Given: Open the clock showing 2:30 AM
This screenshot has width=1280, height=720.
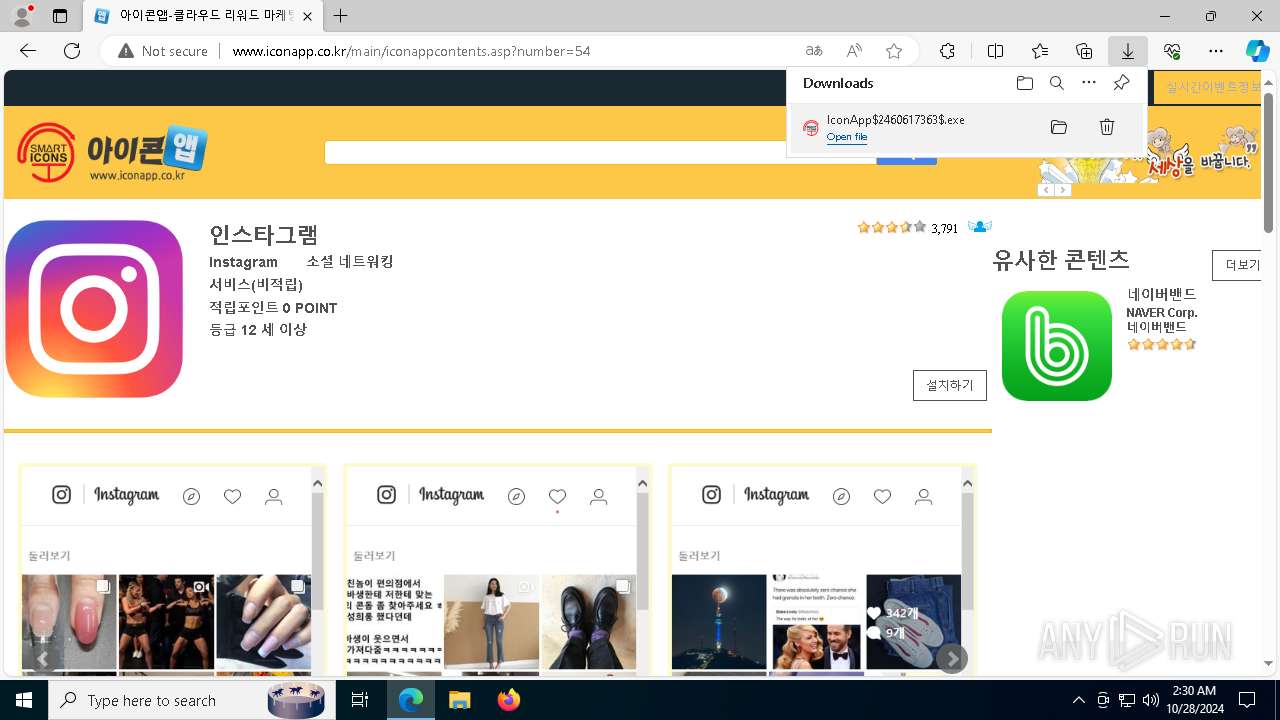Looking at the screenshot, I should point(1194,700).
